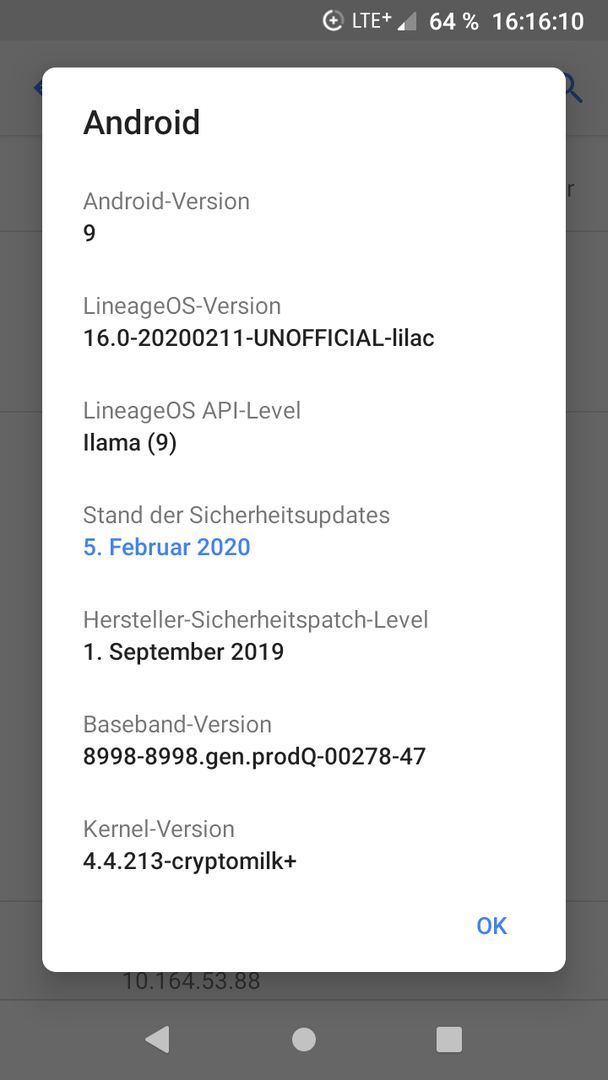Tap the Android back navigation triangle
Viewport: 608px width, 1080px height.
click(158, 1039)
